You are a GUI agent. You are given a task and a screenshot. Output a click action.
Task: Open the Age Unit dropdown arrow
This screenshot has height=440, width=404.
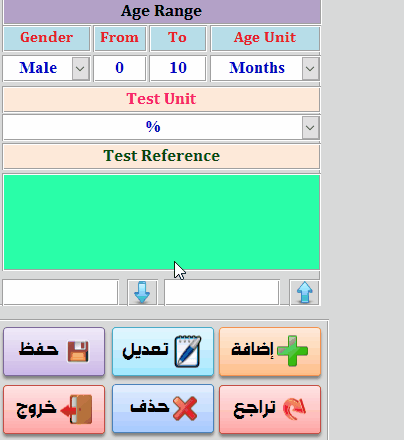(310, 69)
